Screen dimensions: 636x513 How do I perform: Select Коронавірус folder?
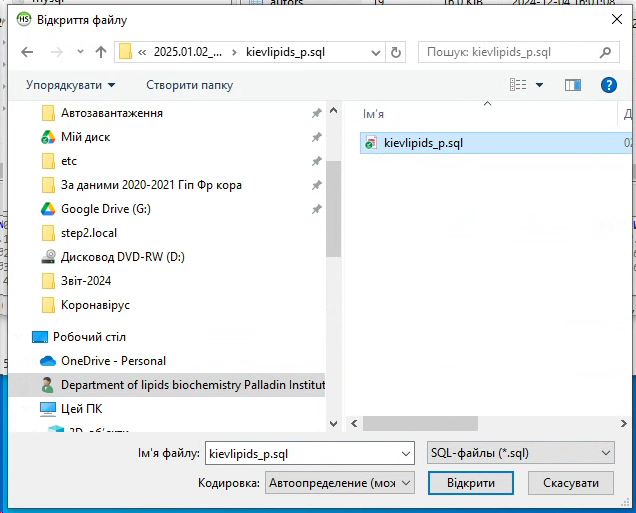95,305
